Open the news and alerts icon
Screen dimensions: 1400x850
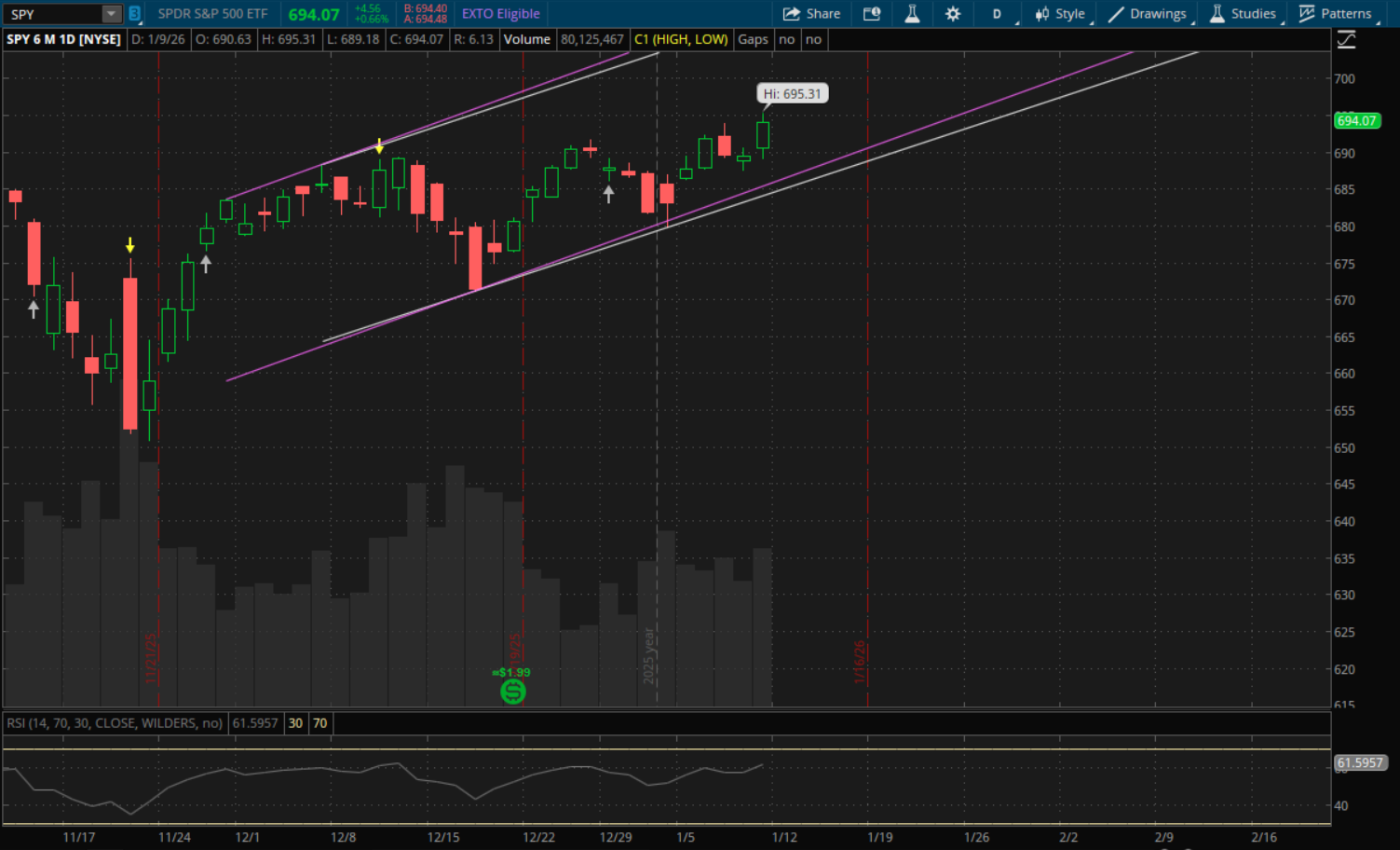pyautogui.click(x=872, y=14)
